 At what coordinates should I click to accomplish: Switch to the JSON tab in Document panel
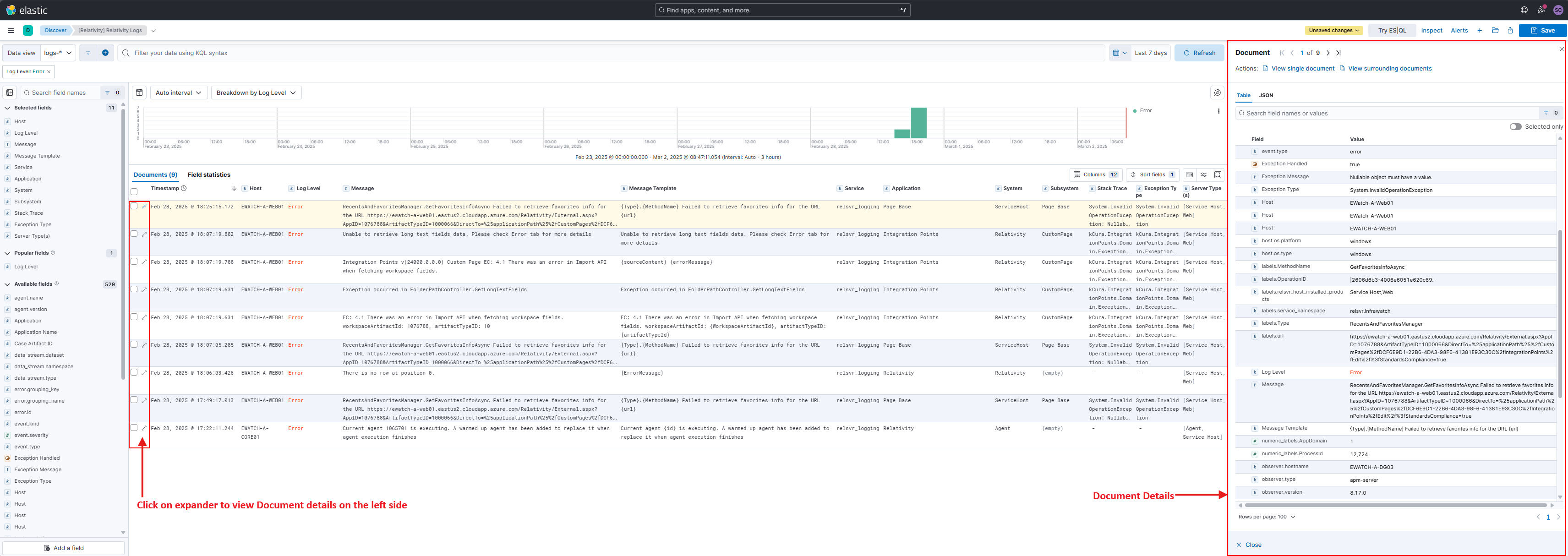pyautogui.click(x=1266, y=95)
